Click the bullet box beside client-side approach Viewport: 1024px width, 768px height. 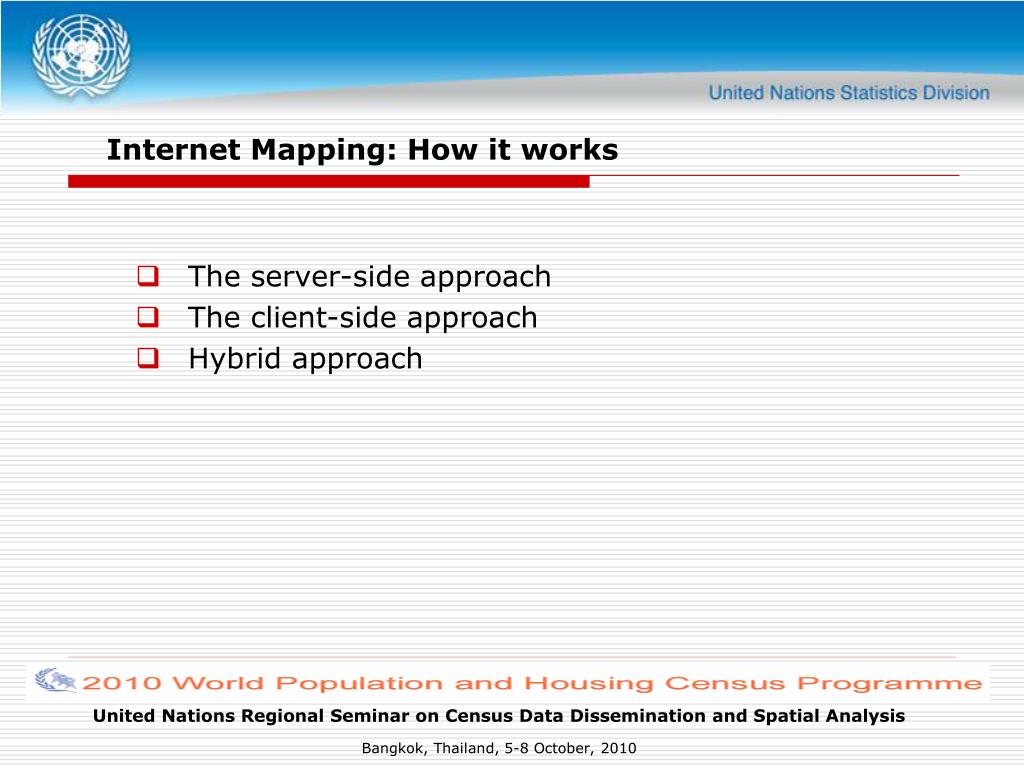[148, 317]
